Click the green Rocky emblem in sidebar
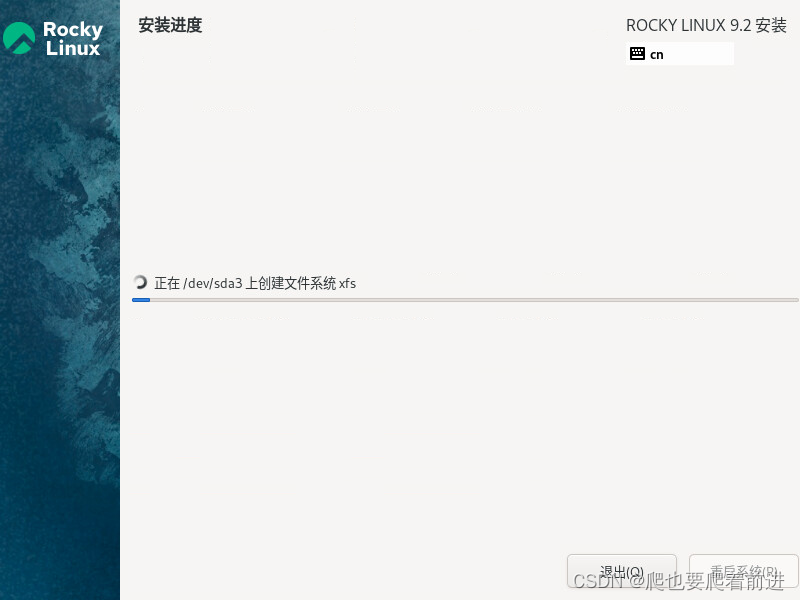This screenshot has height=600, width=800. click(20, 37)
